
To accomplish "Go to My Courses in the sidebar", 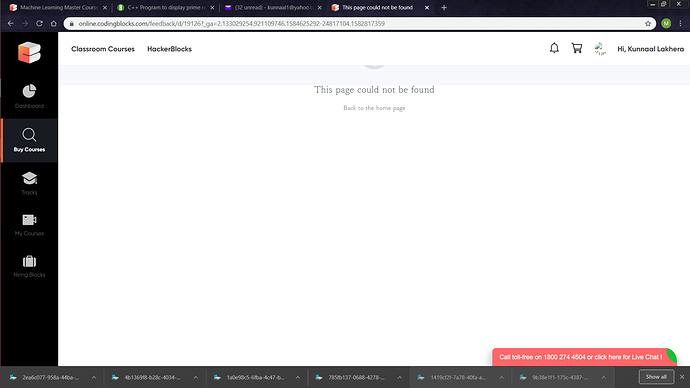I will pyautogui.click(x=29, y=225).
